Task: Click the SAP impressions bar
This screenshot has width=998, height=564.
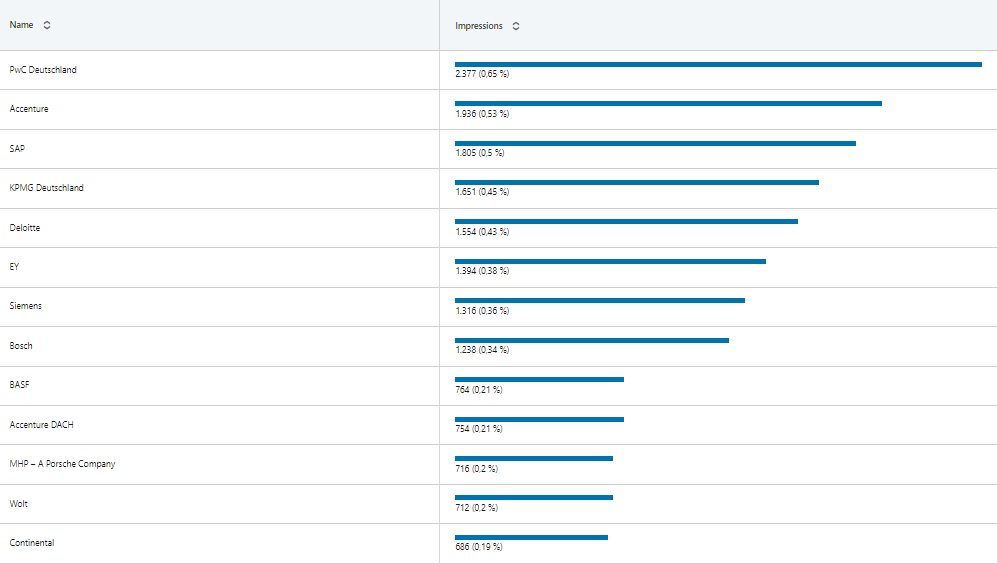Action: [655, 143]
